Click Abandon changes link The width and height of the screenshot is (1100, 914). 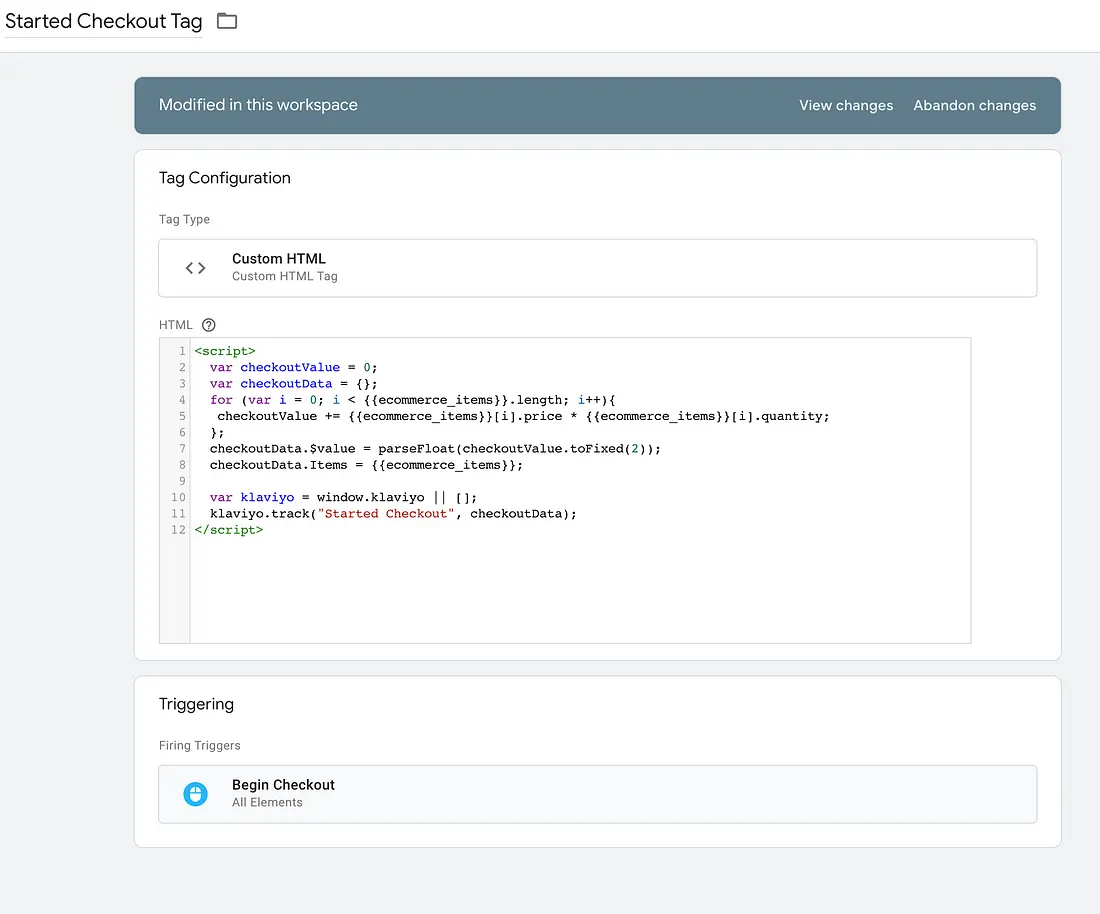coord(974,105)
